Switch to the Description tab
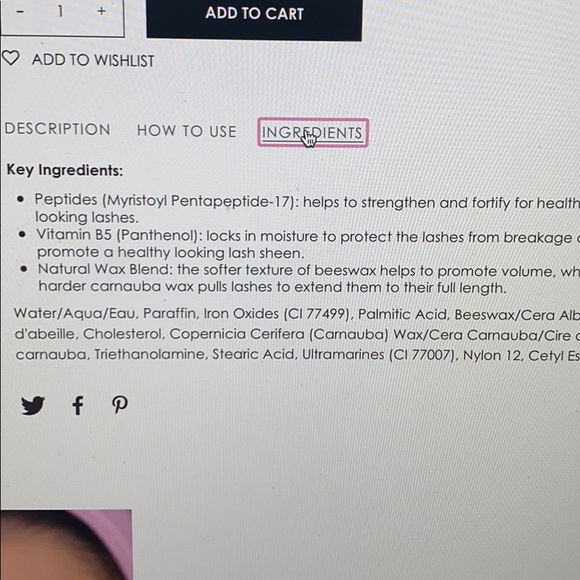This screenshot has width=580, height=580. tap(58, 129)
